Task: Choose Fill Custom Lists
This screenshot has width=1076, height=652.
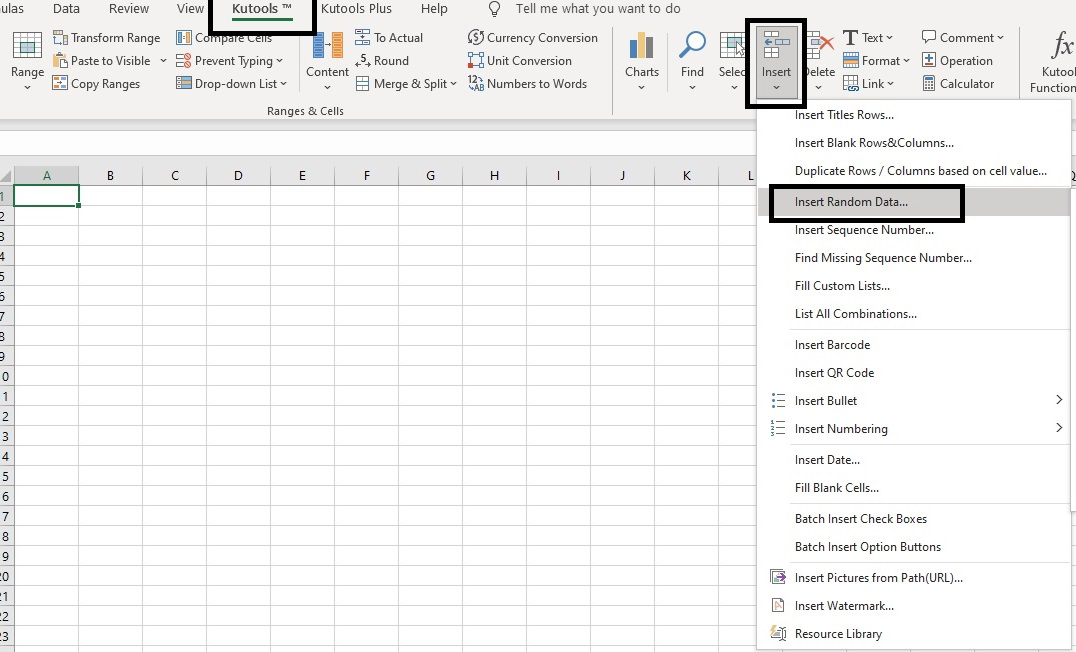Action: [x=914, y=286]
